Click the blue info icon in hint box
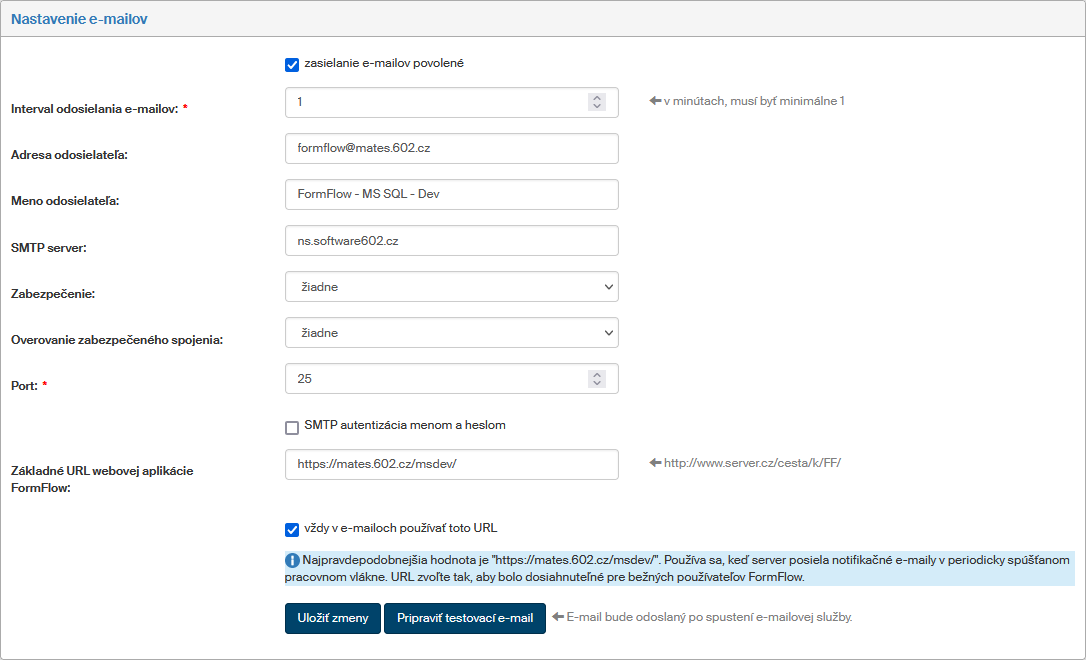This screenshot has width=1086, height=660. pyautogui.click(x=293, y=560)
